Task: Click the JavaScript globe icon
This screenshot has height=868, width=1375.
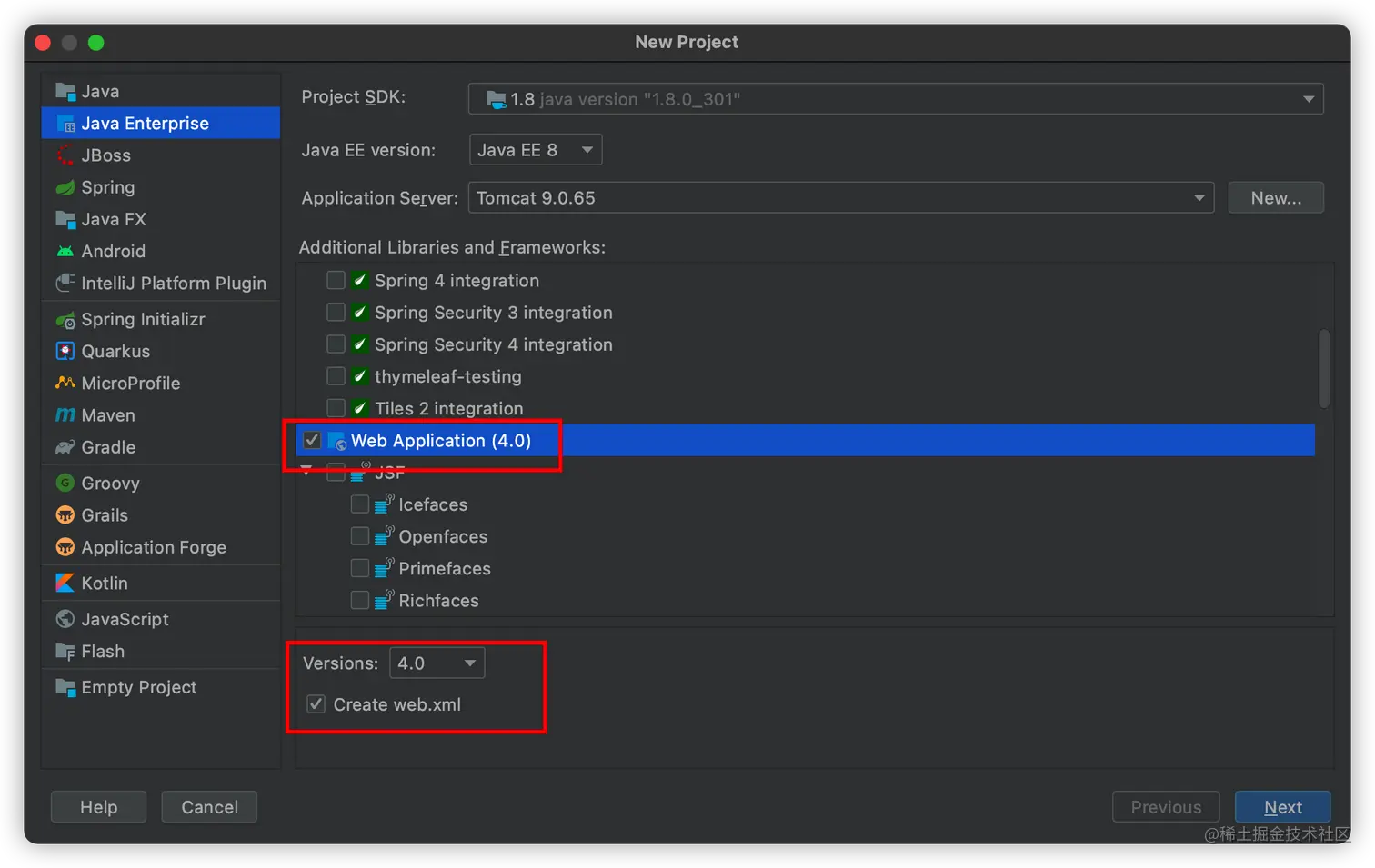Action: (x=65, y=619)
